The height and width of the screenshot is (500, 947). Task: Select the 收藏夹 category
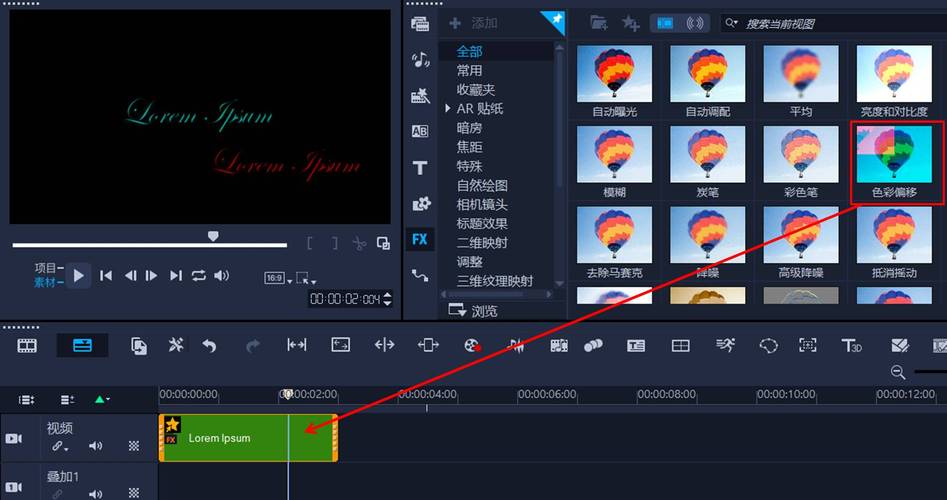tap(476, 89)
